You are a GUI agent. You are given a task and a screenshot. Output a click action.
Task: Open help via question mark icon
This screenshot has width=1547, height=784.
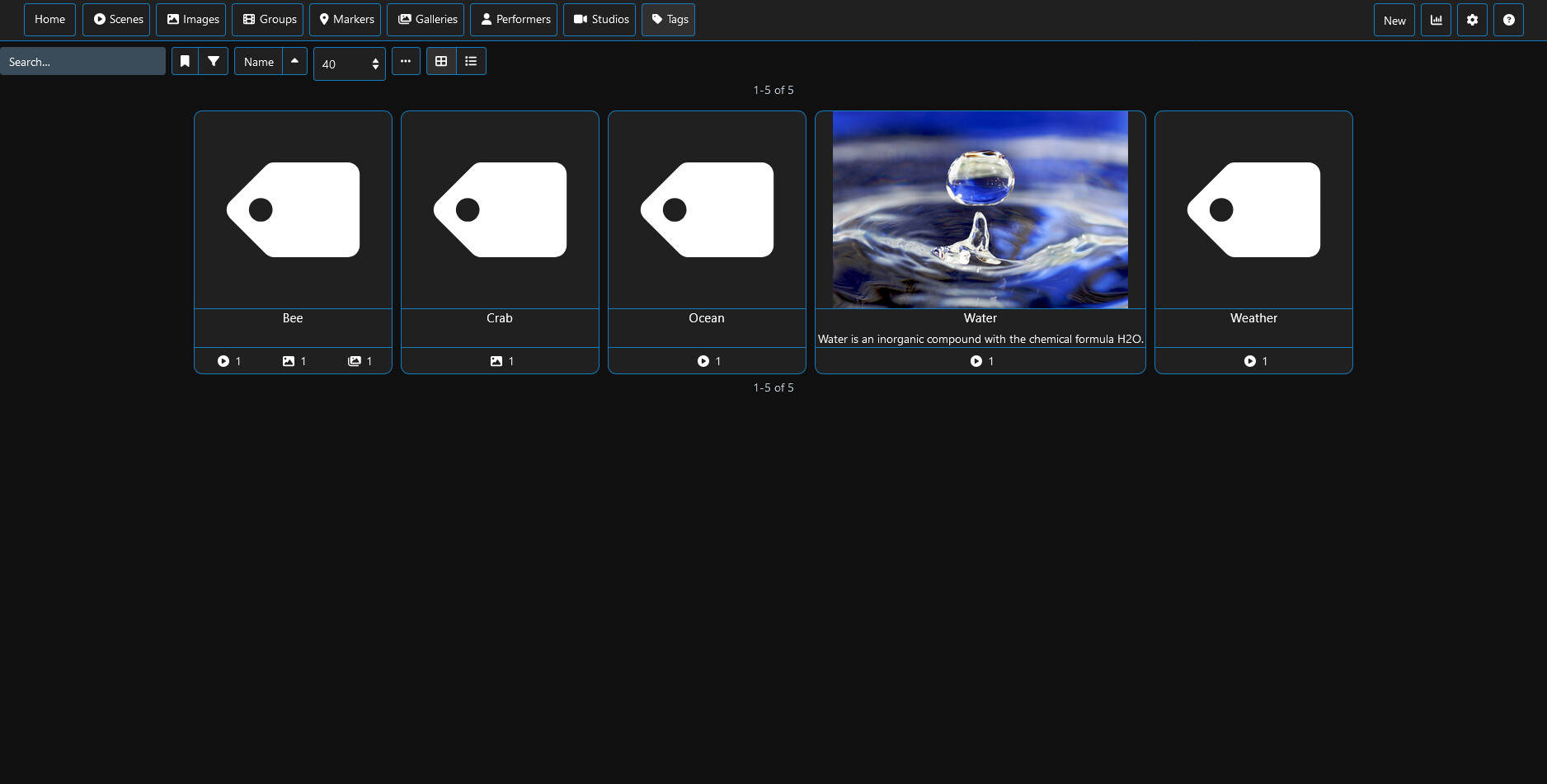[1509, 21]
